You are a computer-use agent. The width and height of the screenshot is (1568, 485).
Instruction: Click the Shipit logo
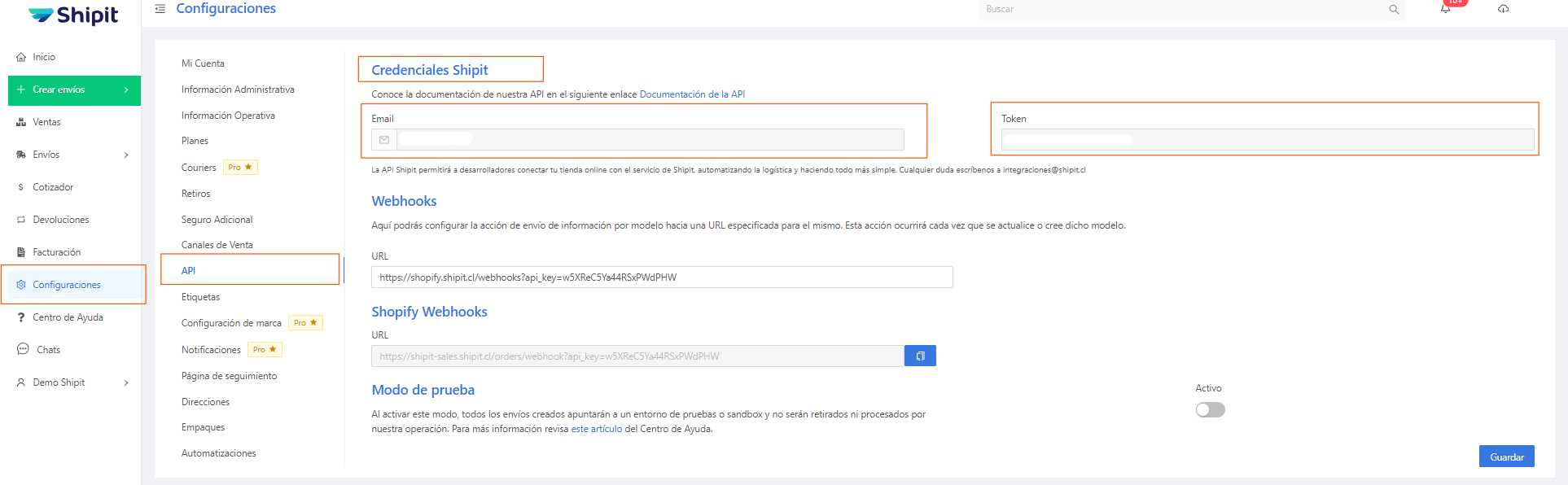73,15
